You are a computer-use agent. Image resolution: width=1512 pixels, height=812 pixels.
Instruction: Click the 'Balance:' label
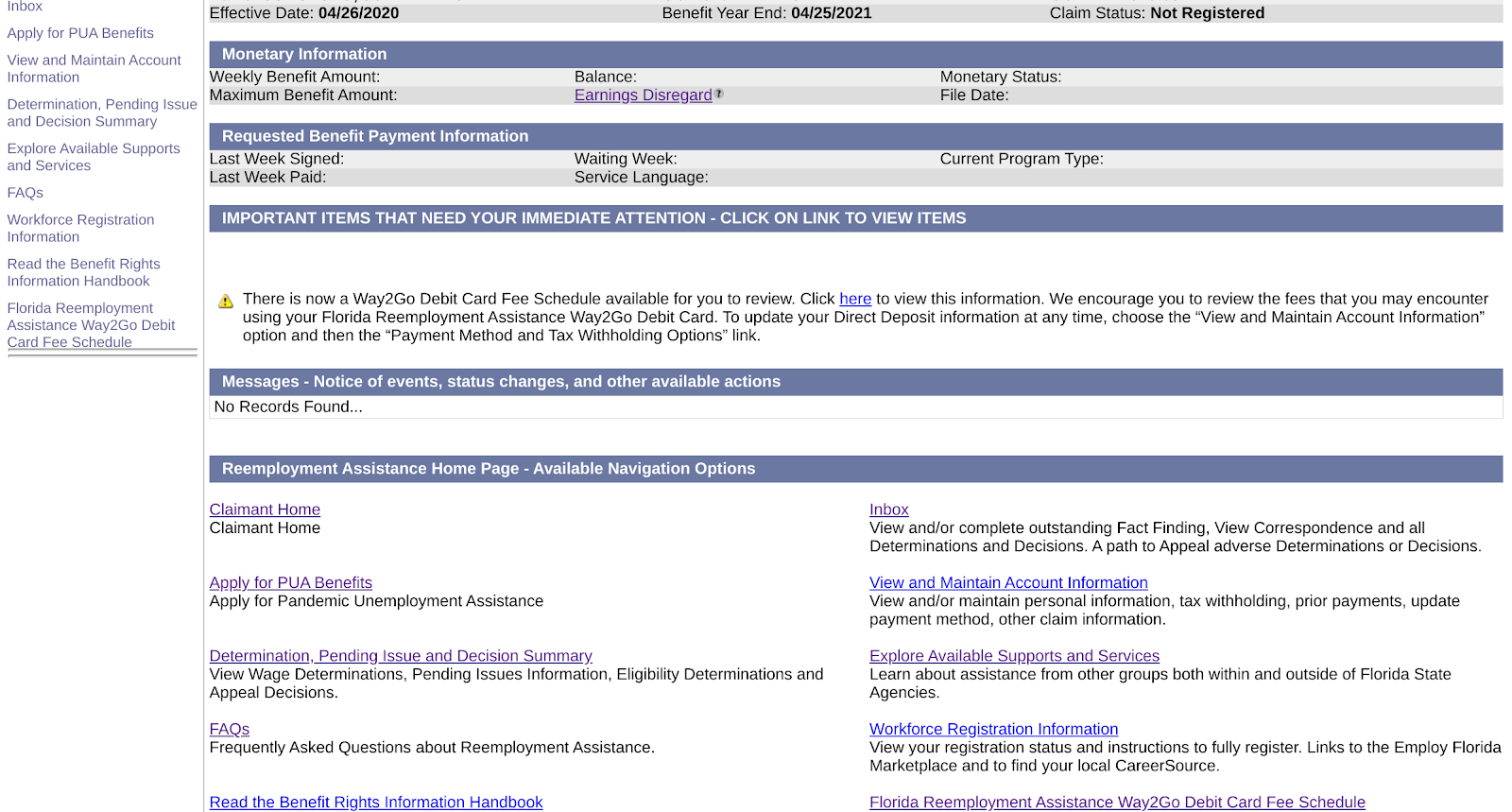pos(606,78)
